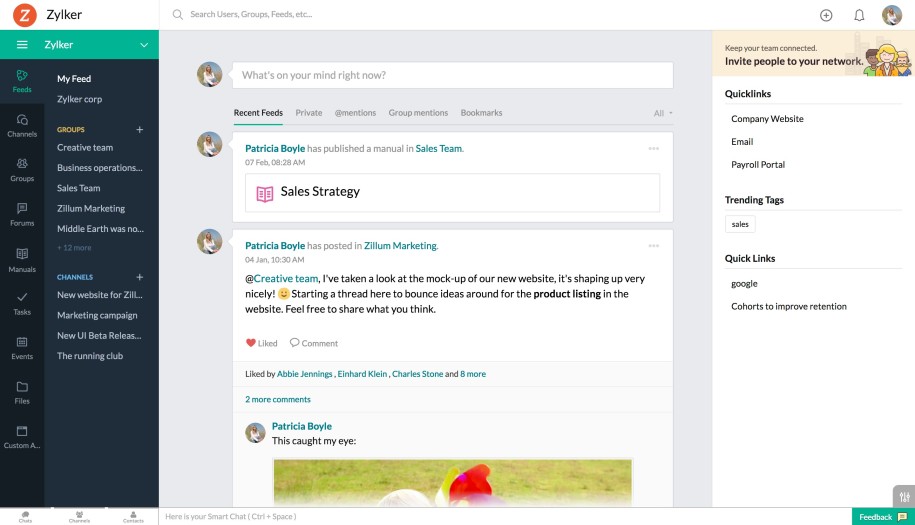
Task: Click the What's on your mind field
Action: click(453, 75)
